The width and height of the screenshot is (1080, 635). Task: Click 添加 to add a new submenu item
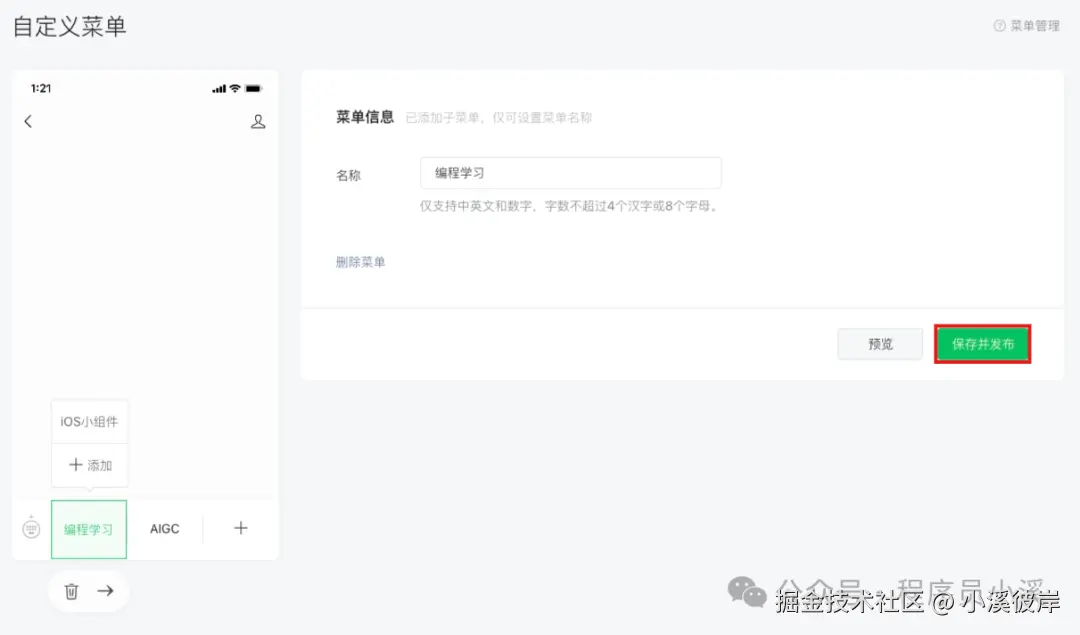[89, 464]
